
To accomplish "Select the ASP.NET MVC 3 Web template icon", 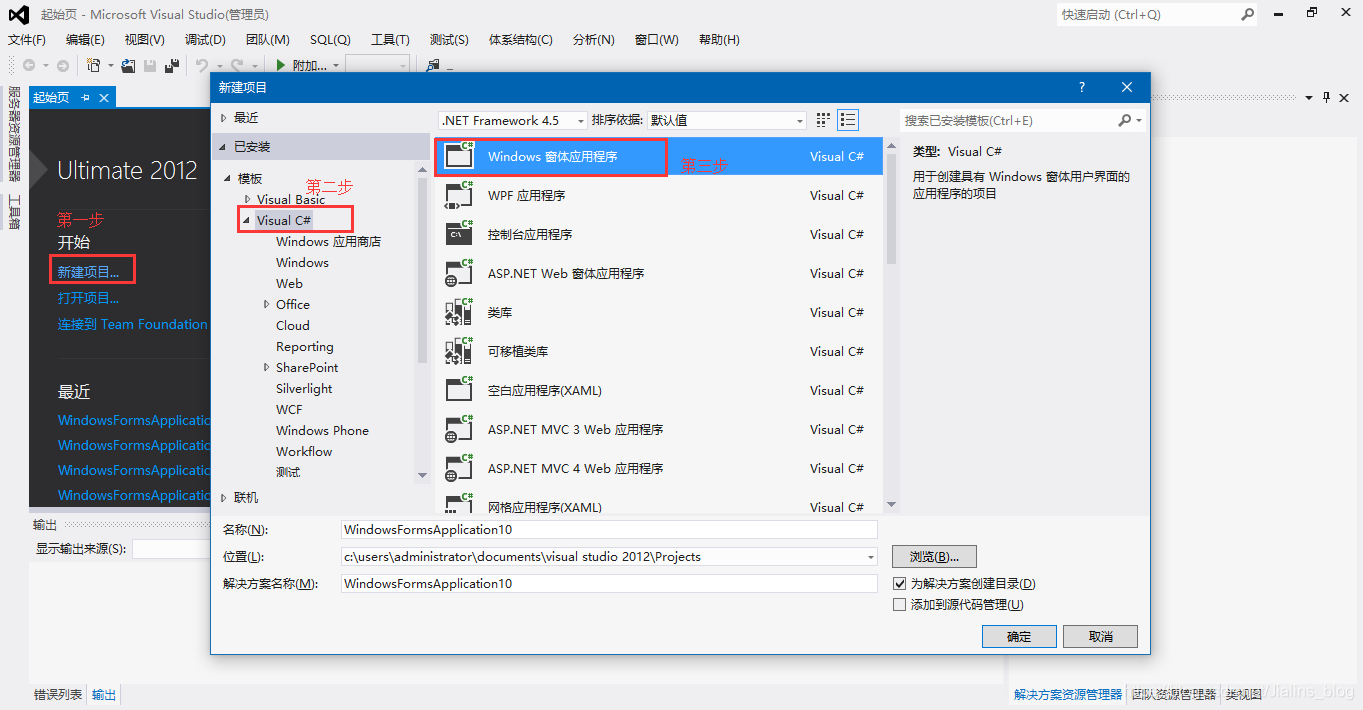I will (458, 429).
